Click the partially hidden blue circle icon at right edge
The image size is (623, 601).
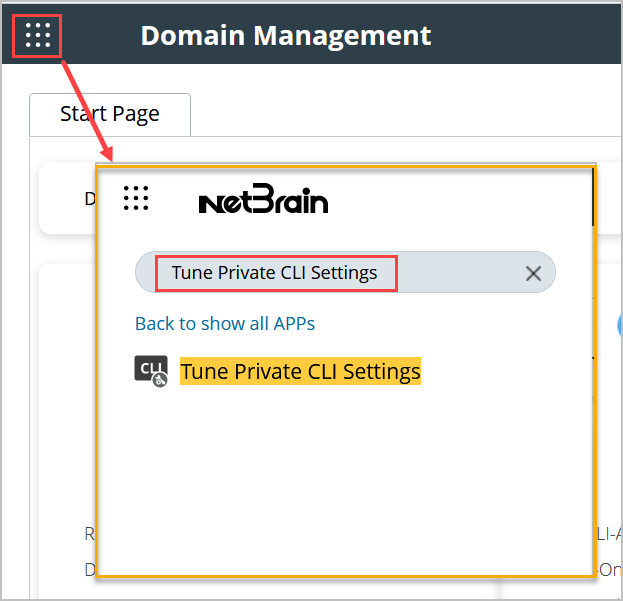[x=619, y=322]
